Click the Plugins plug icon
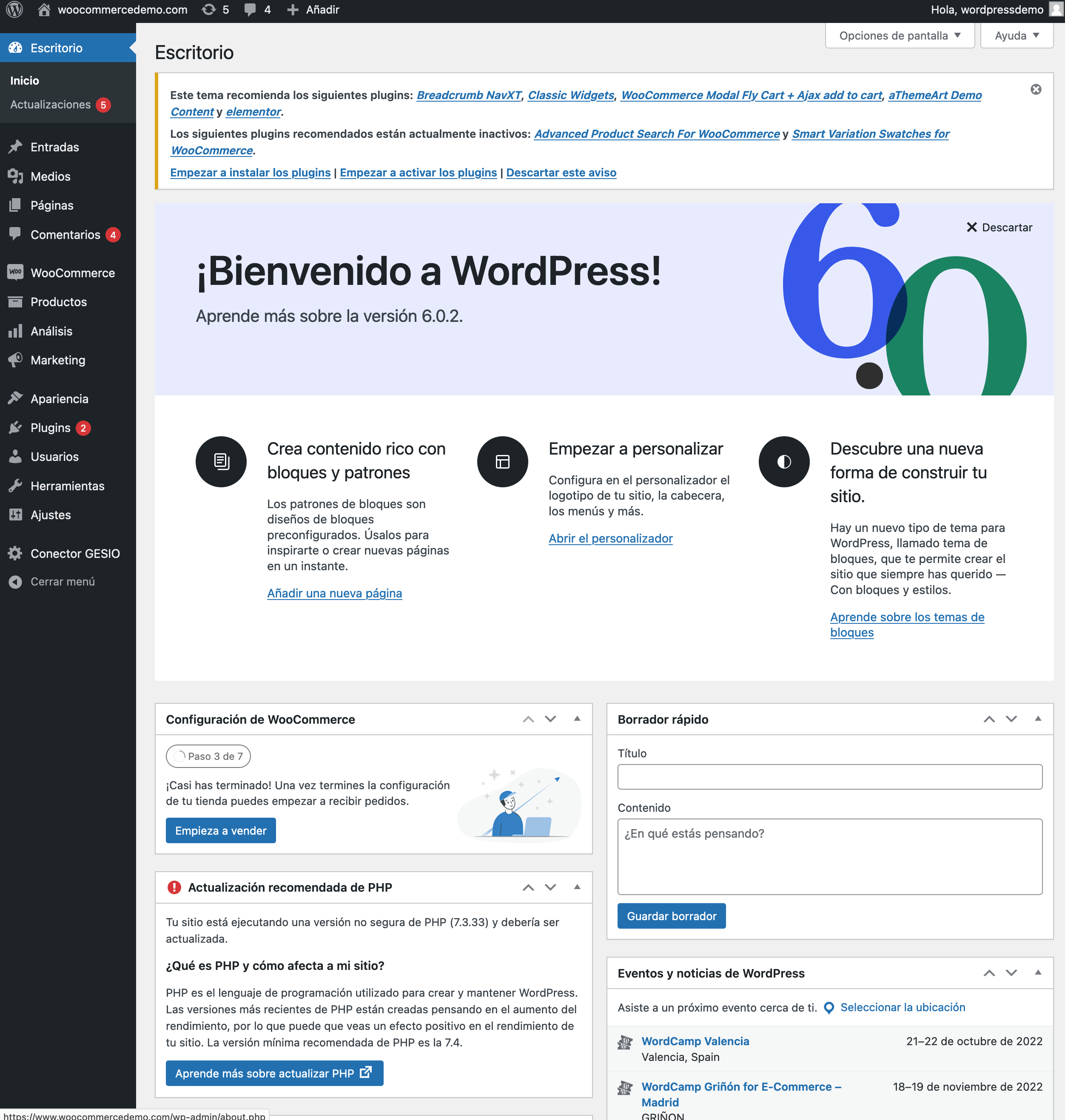This screenshot has width=1065, height=1120. [x=15, y=427]
